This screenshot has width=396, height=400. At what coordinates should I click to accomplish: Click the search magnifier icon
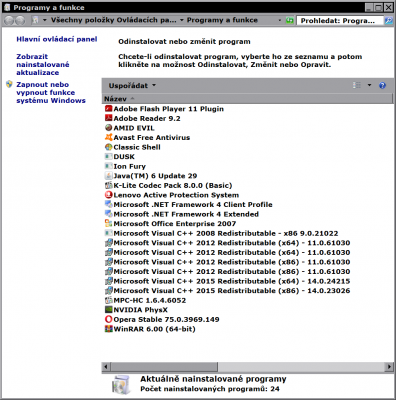(388, 20)
